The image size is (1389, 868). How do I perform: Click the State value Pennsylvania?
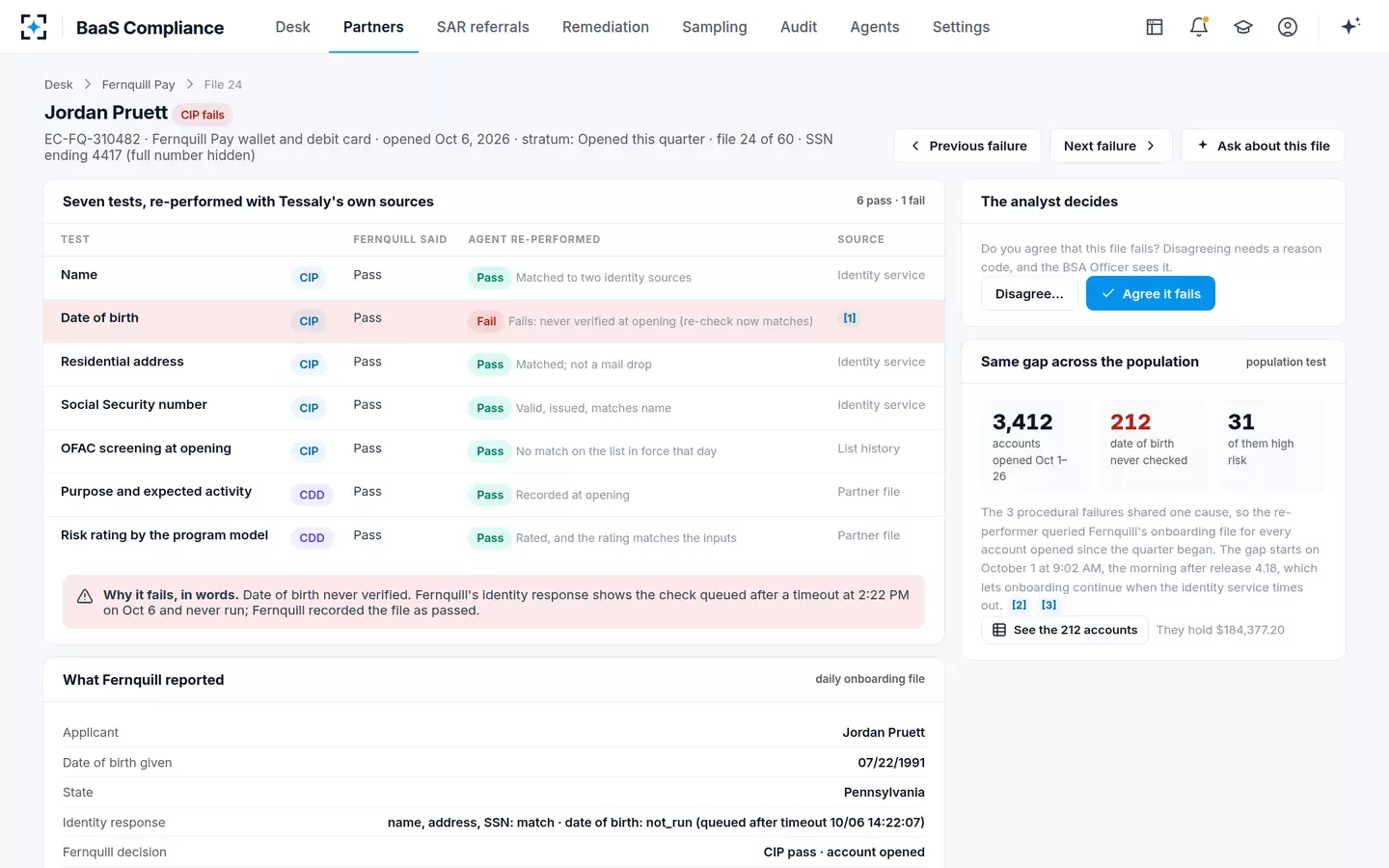[885, 793]
